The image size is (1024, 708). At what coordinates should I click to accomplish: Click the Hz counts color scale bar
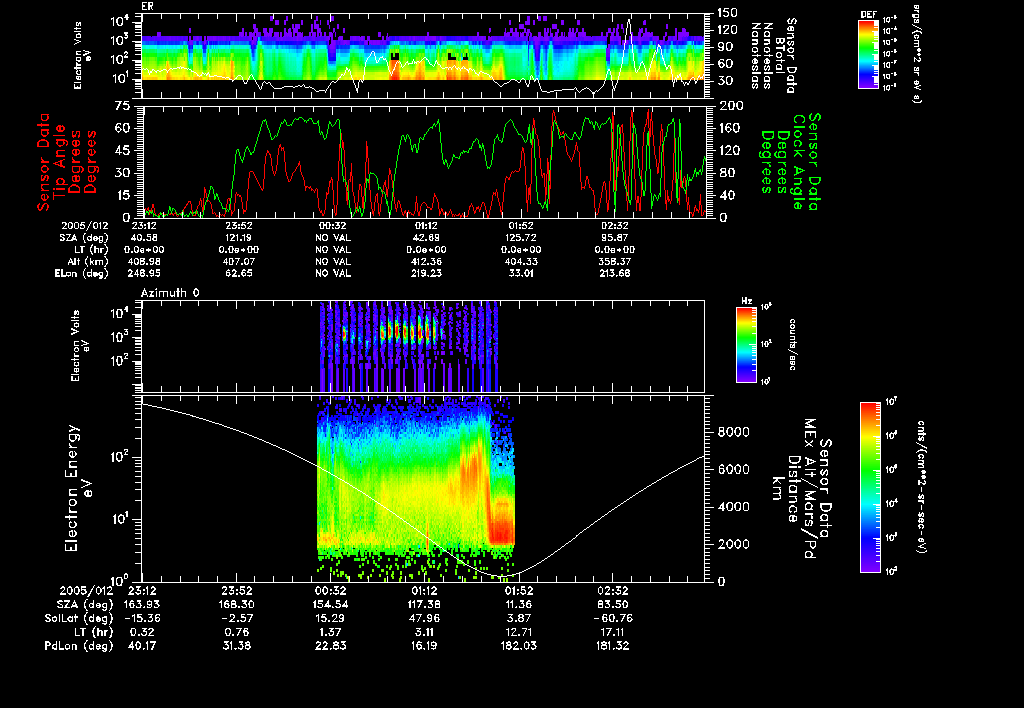click(x=746, y=344)
